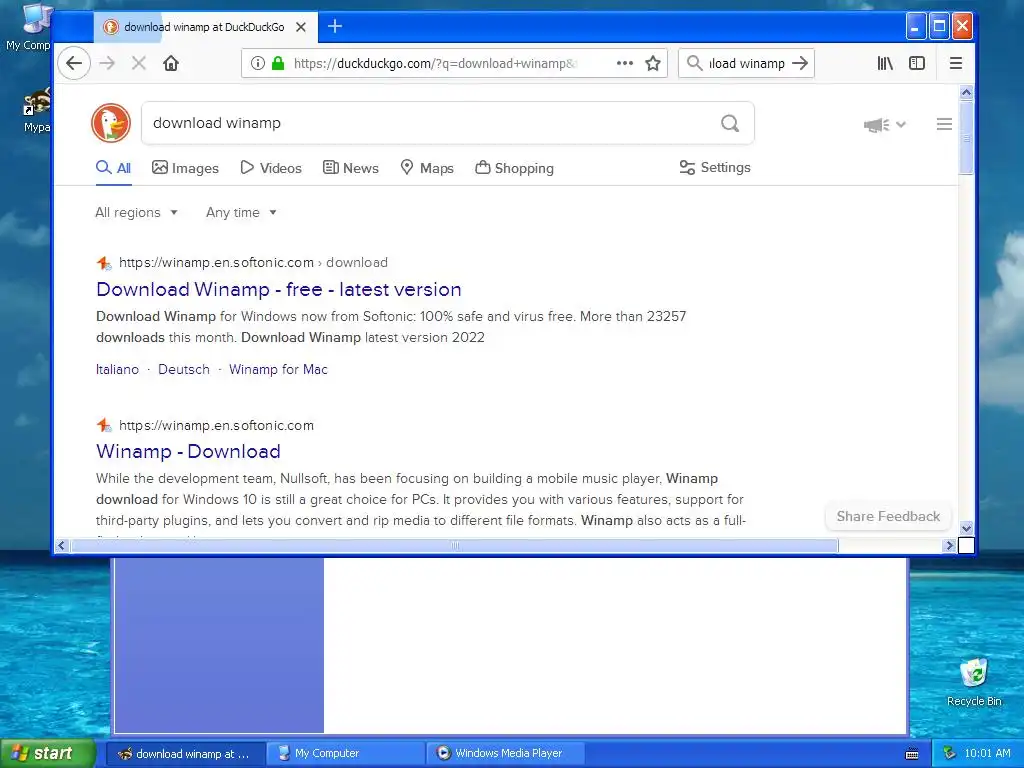Open the DuckDuckGo side menu icon
Image resolution: width=1024 pixels, height=768 pixels.
944,124
